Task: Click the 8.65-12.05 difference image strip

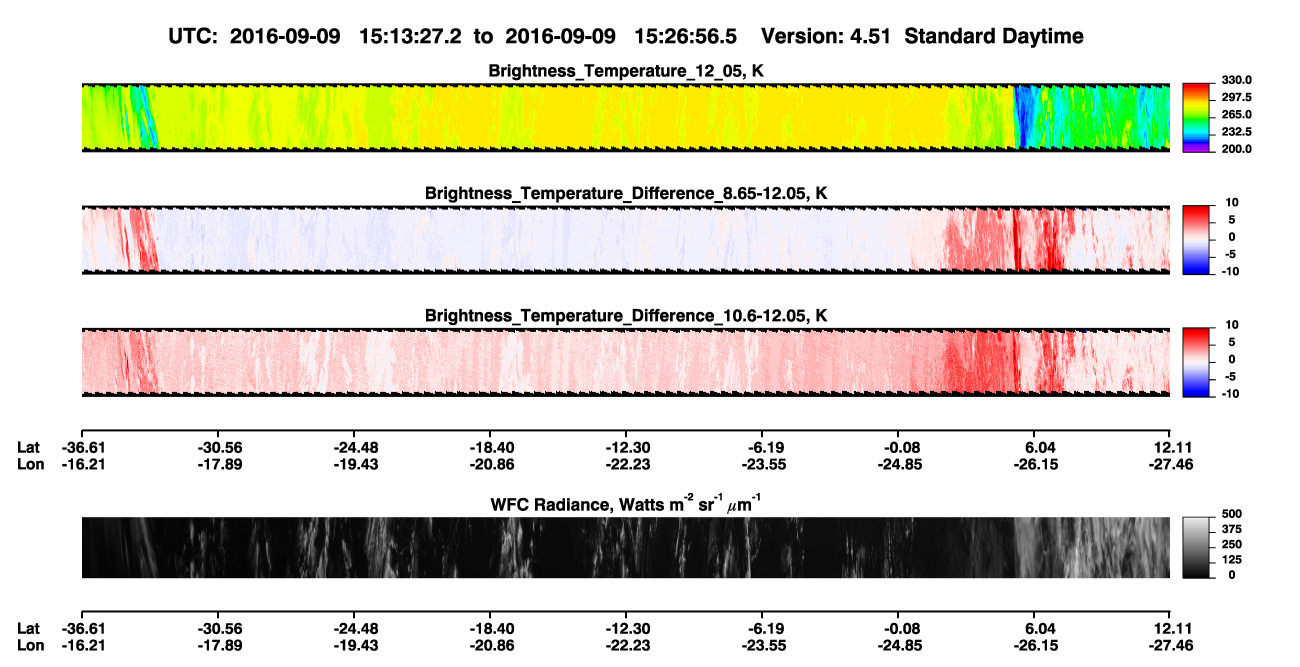Action: point(625,239)
